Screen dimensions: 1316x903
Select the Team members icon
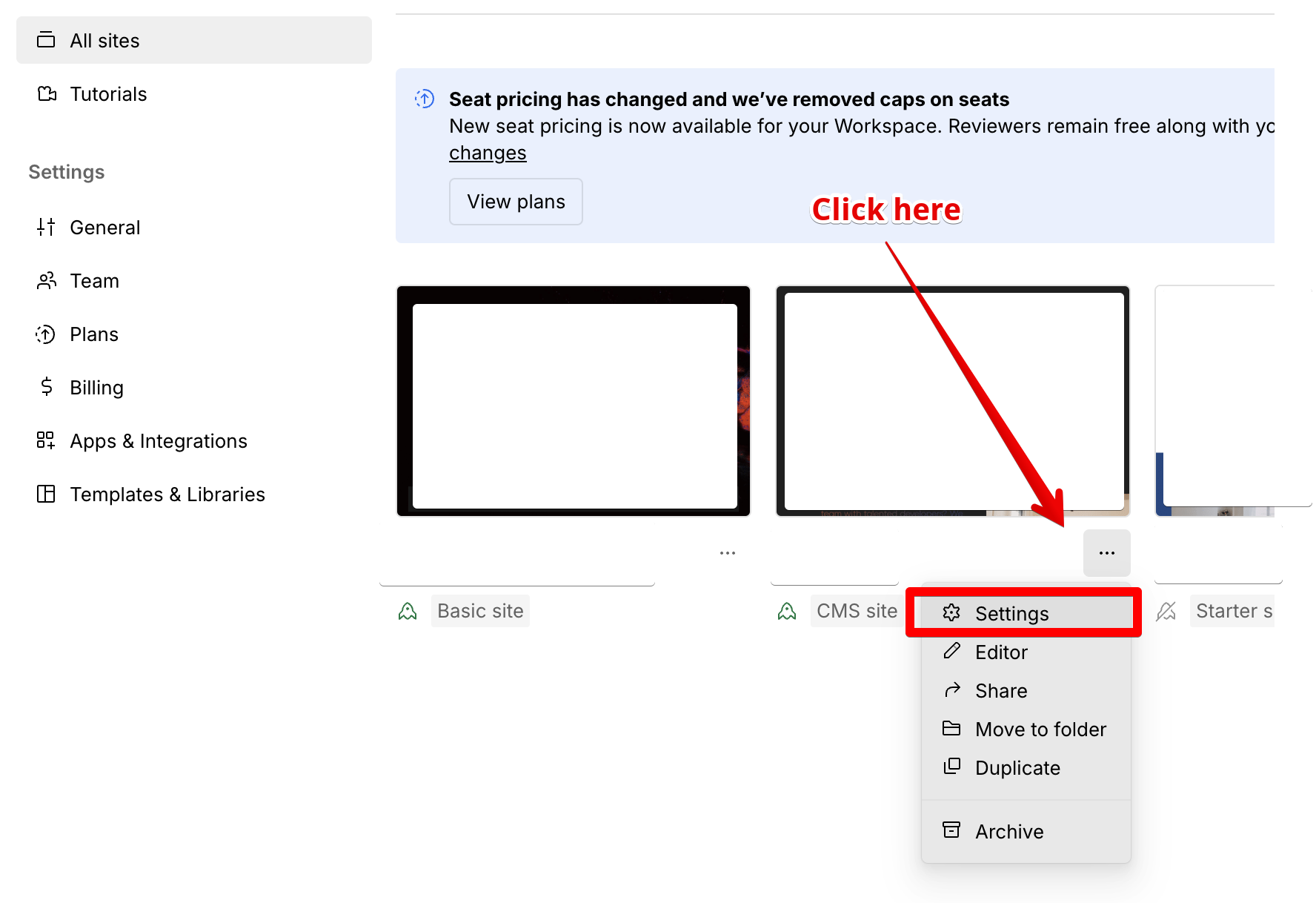(45, 280)
